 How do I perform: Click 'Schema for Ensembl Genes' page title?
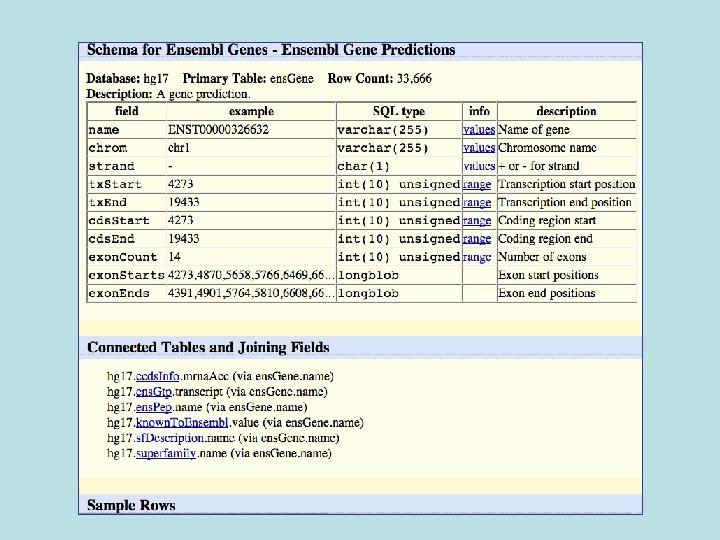click(x=271, y=50)
